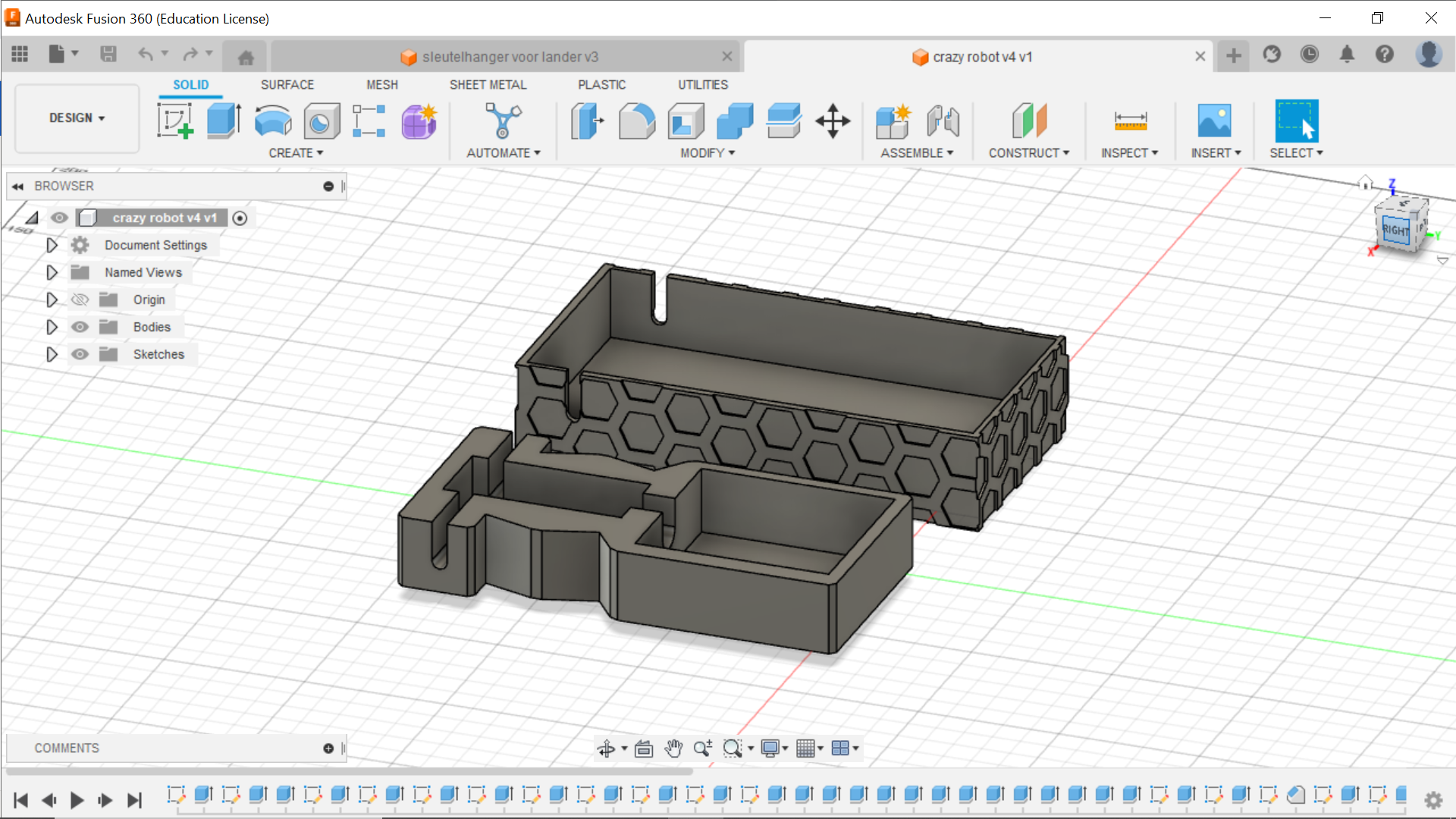Open the Create Form tool
Image resolution: width=1456 pixels, height=819 pixels.
[x=418, y=121]
